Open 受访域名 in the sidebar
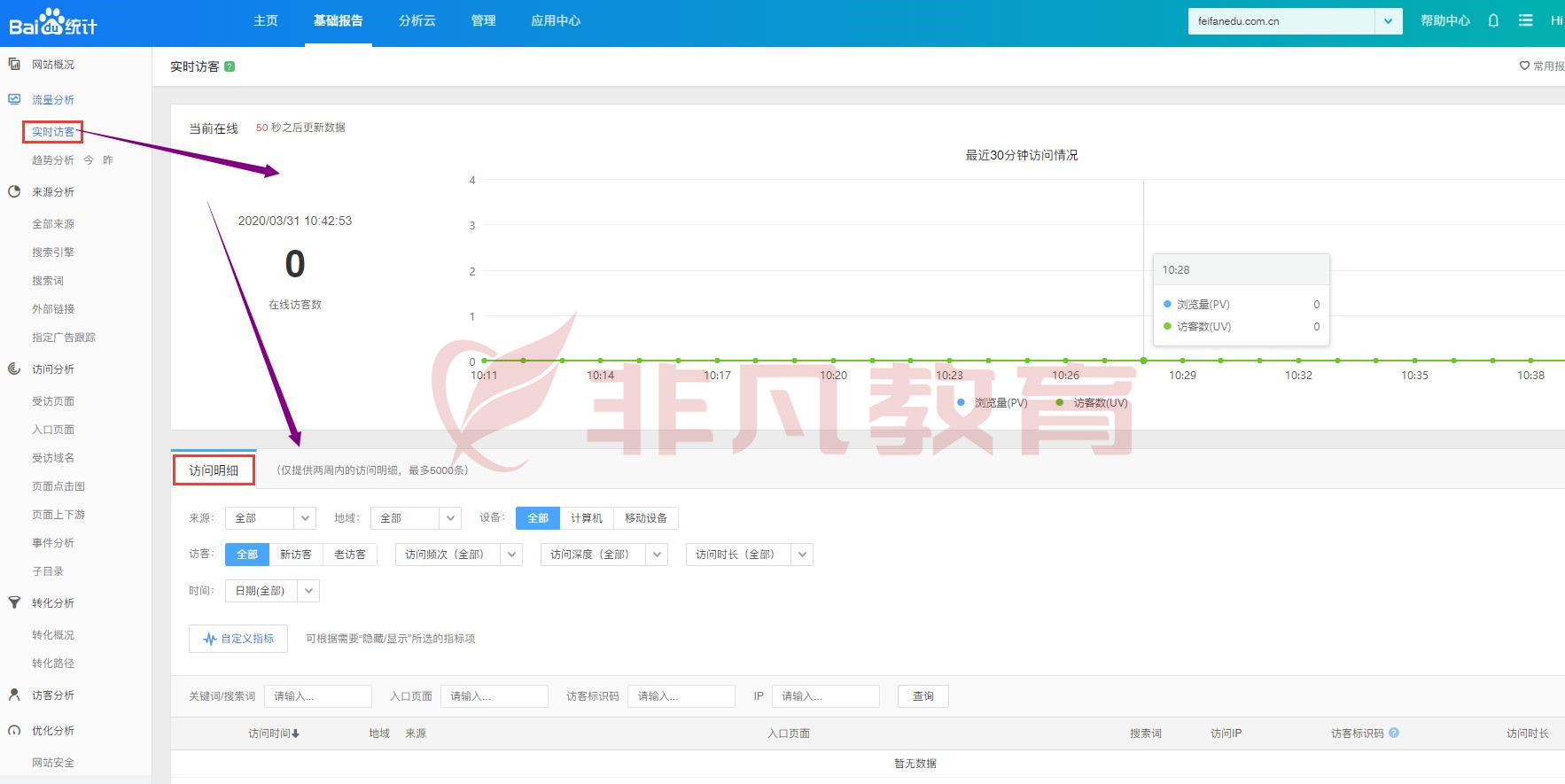1565x784 pixels. [x=53, y=458]
